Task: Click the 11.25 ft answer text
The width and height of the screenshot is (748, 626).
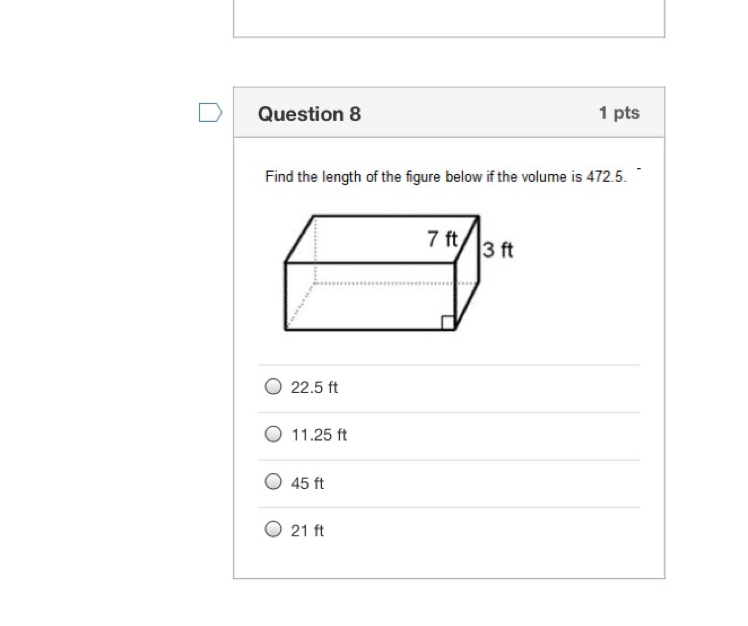Action: click(319, 435)
